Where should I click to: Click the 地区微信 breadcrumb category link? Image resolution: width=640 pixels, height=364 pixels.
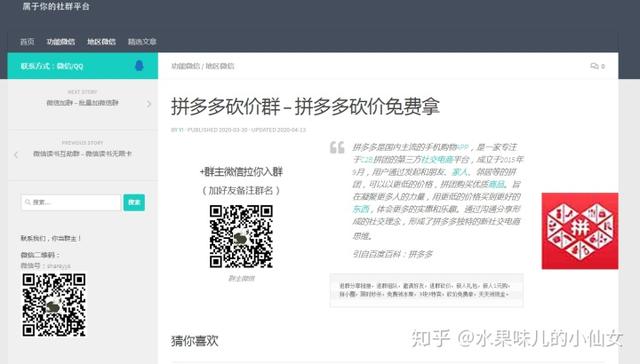tap(220, 66)
